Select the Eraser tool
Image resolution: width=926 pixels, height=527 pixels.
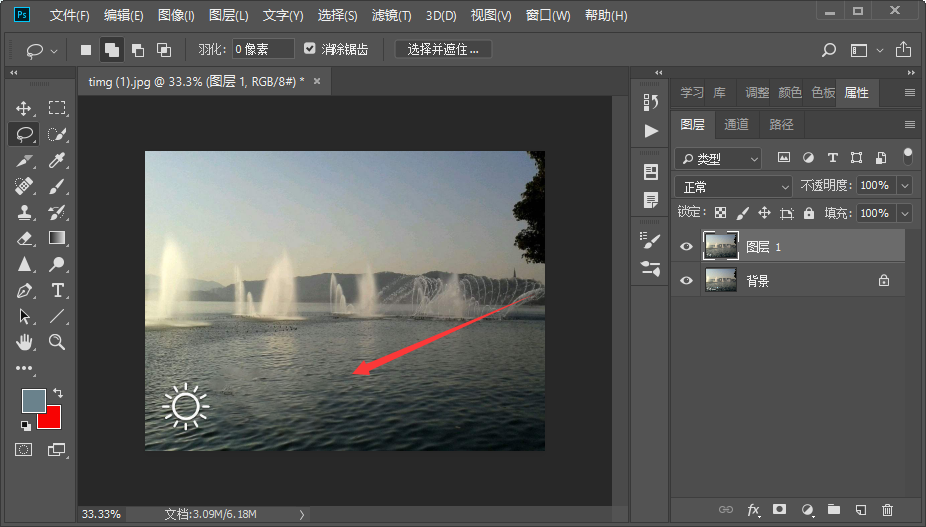(x=25, y=238)
